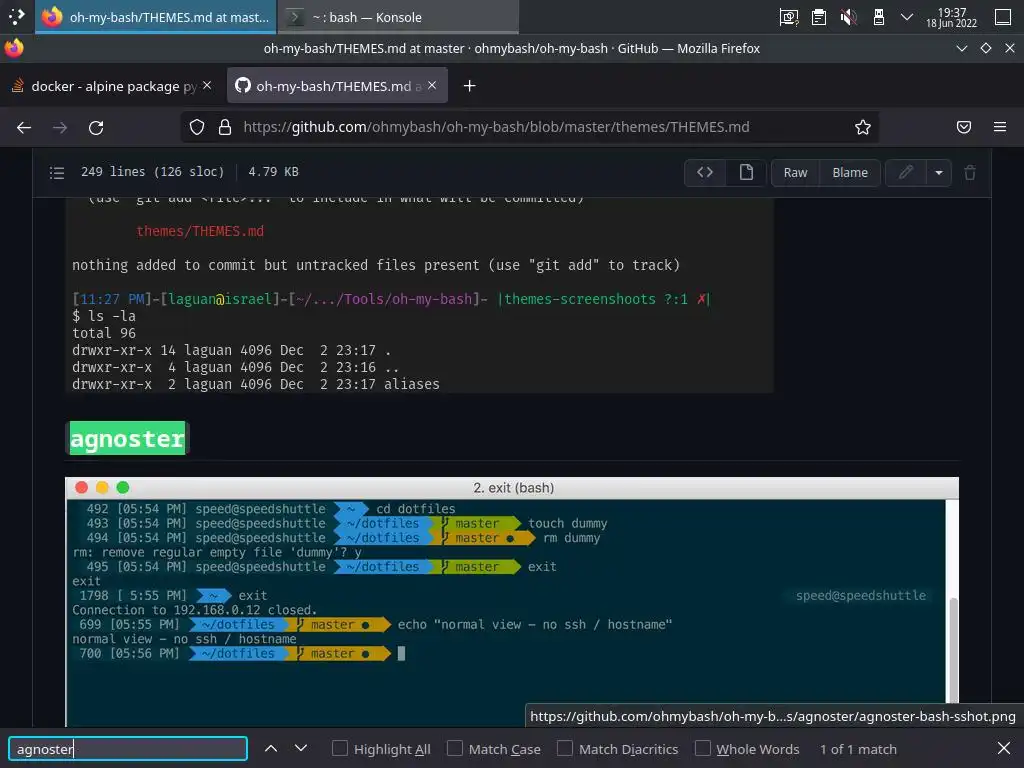Image resolution: width=1024 pixels, height=768 pixels.
Task: Switch to the Konsole bash task
Action: pos(399,17)
